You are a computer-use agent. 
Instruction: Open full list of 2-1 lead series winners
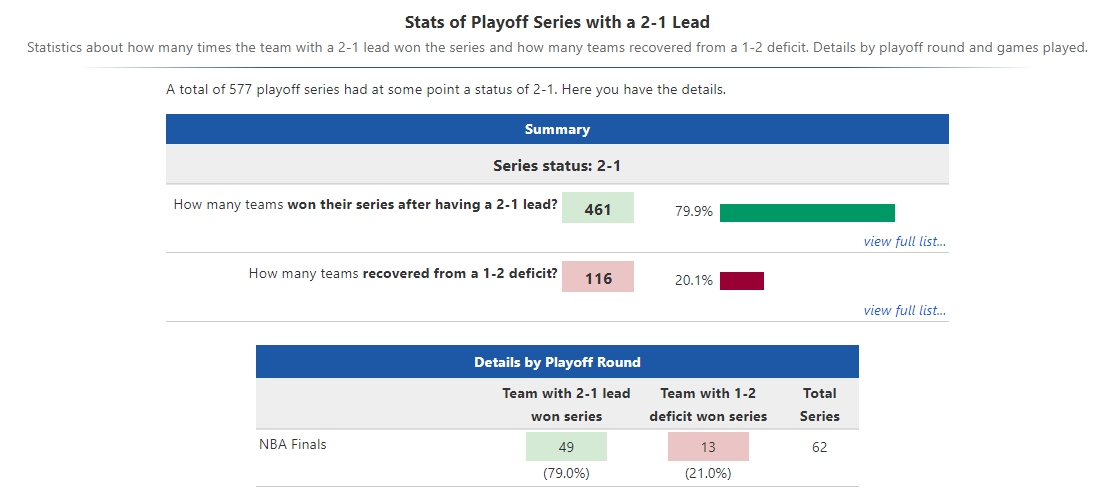coord(904,241)
